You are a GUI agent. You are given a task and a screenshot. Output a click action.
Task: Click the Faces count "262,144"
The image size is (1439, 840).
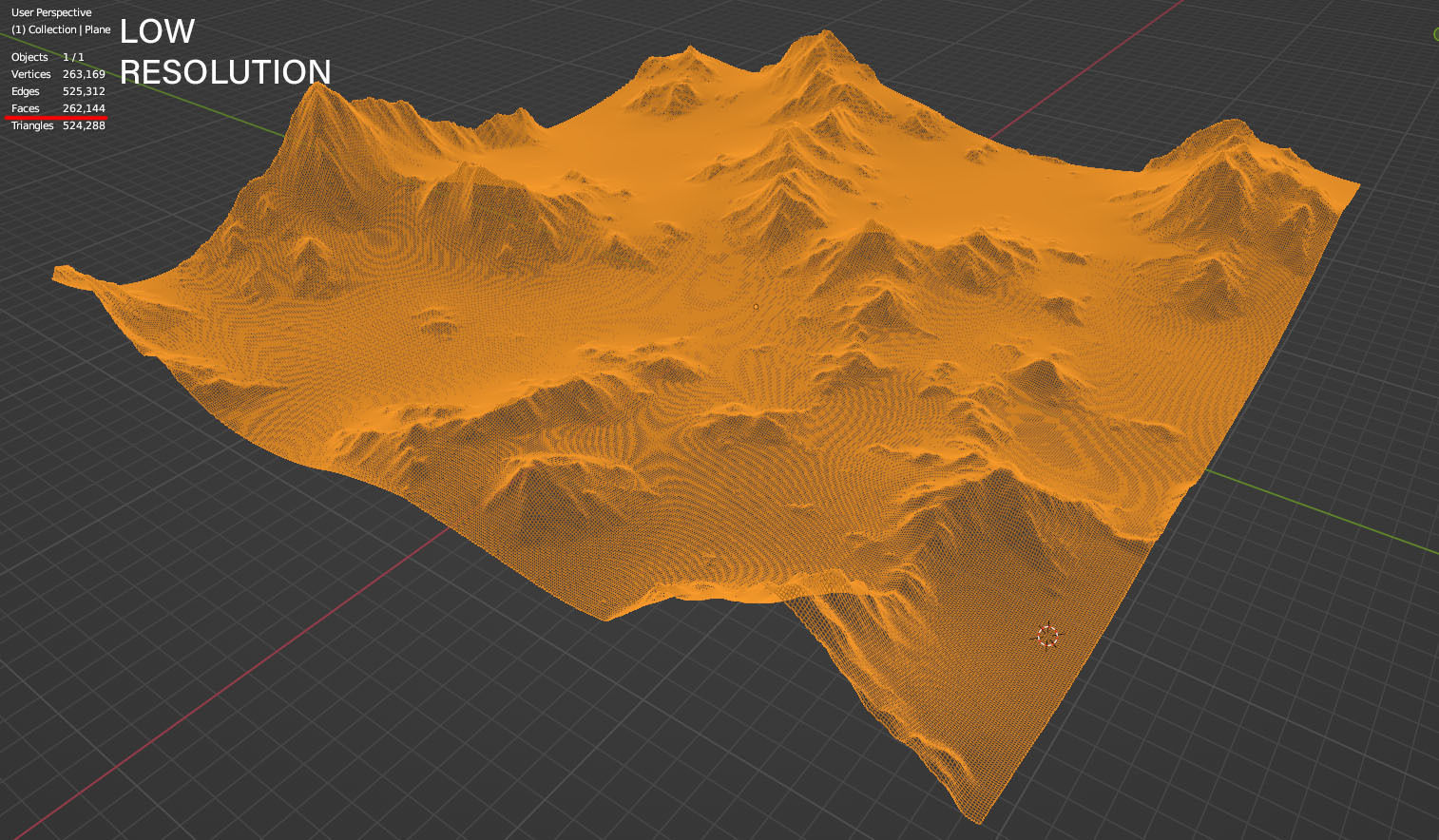[84, 108]
